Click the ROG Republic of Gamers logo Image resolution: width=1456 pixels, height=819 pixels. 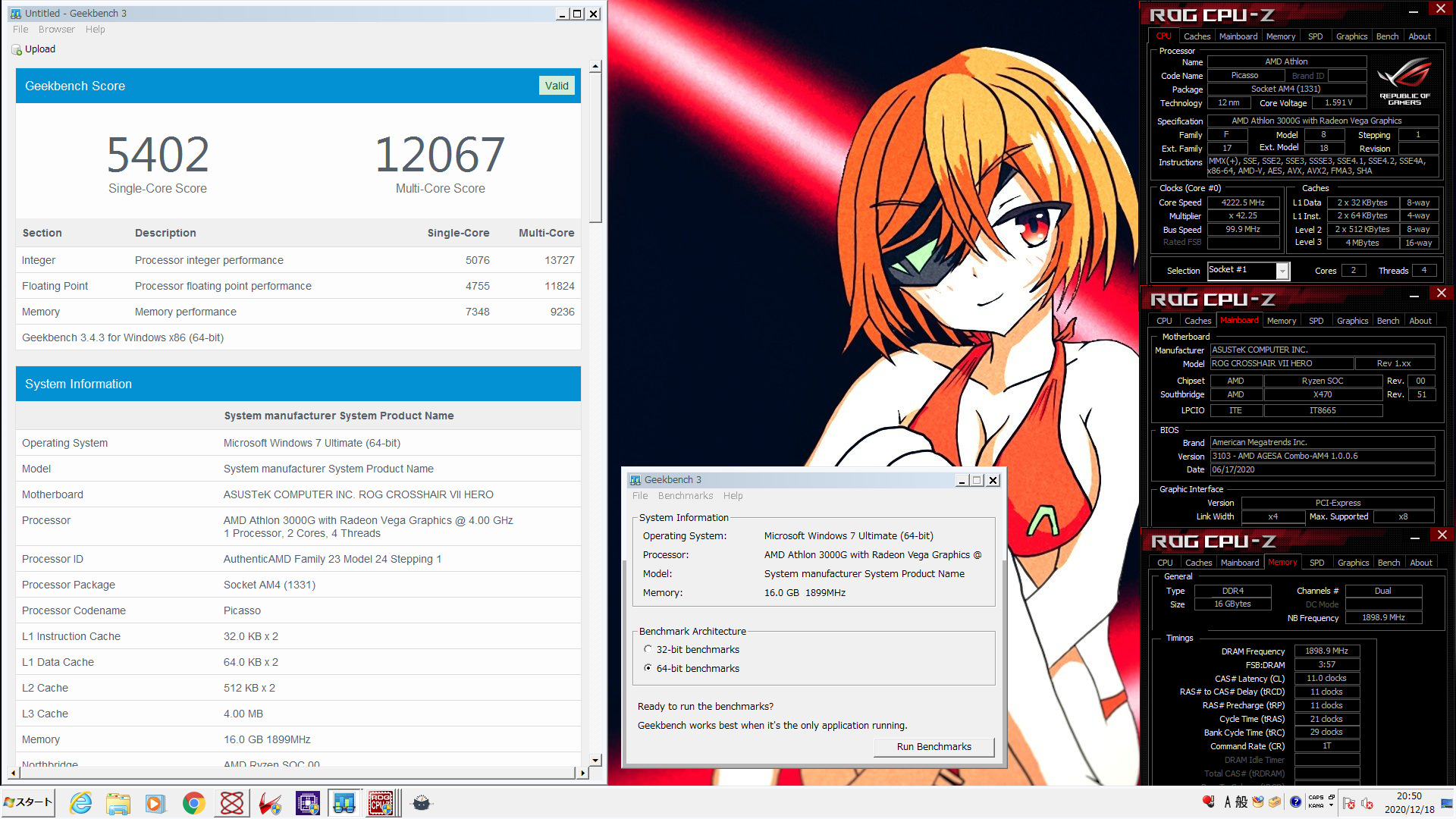pyautogui.click(x=1404, y=80)
